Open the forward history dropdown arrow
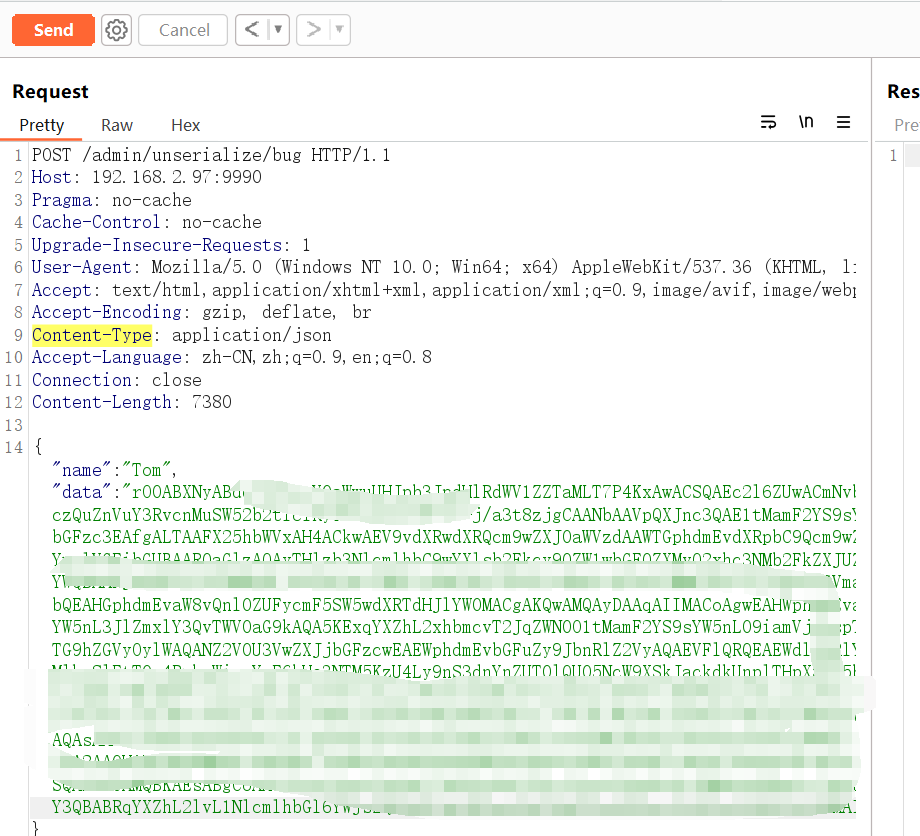Screen dimensions: 920x836 339,29
